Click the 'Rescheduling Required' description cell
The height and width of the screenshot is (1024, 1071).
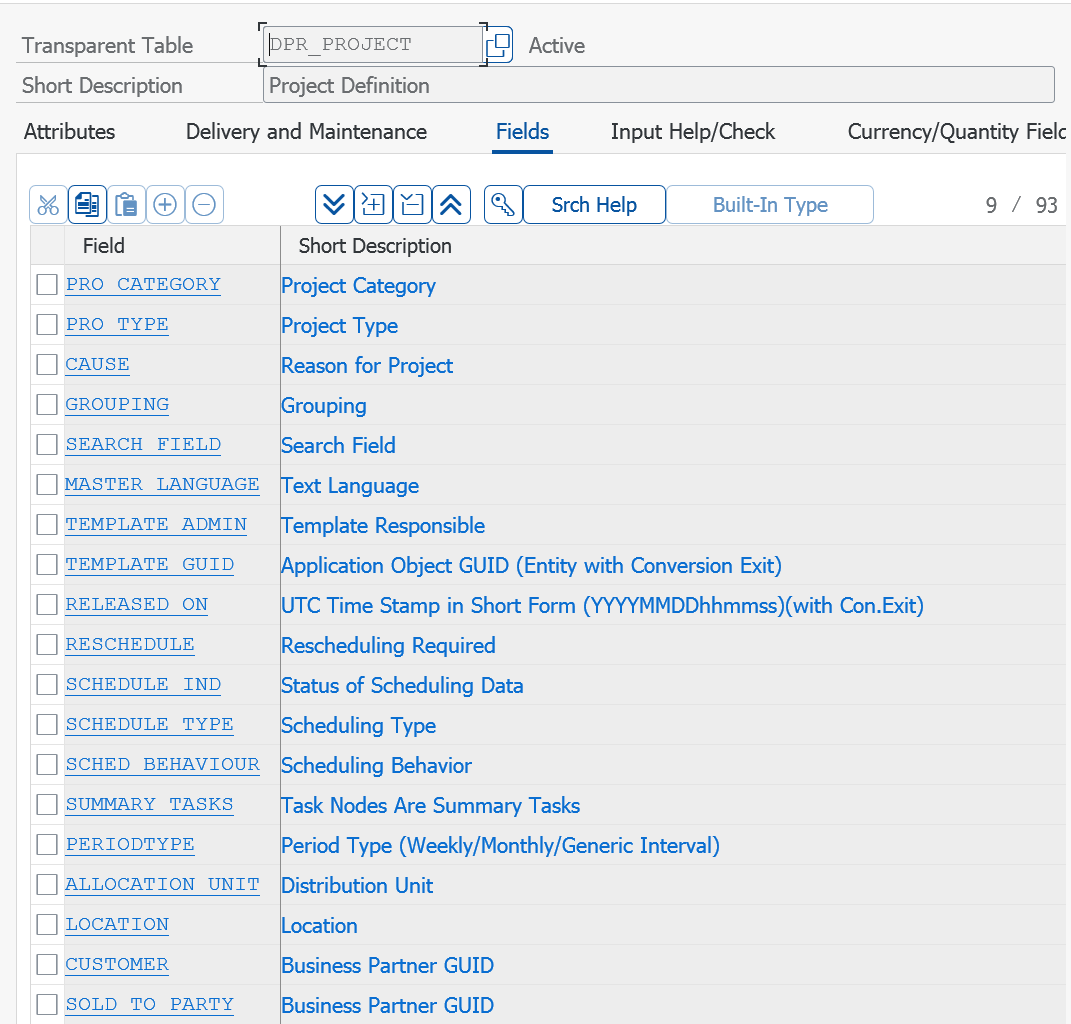tap(388, 646)
